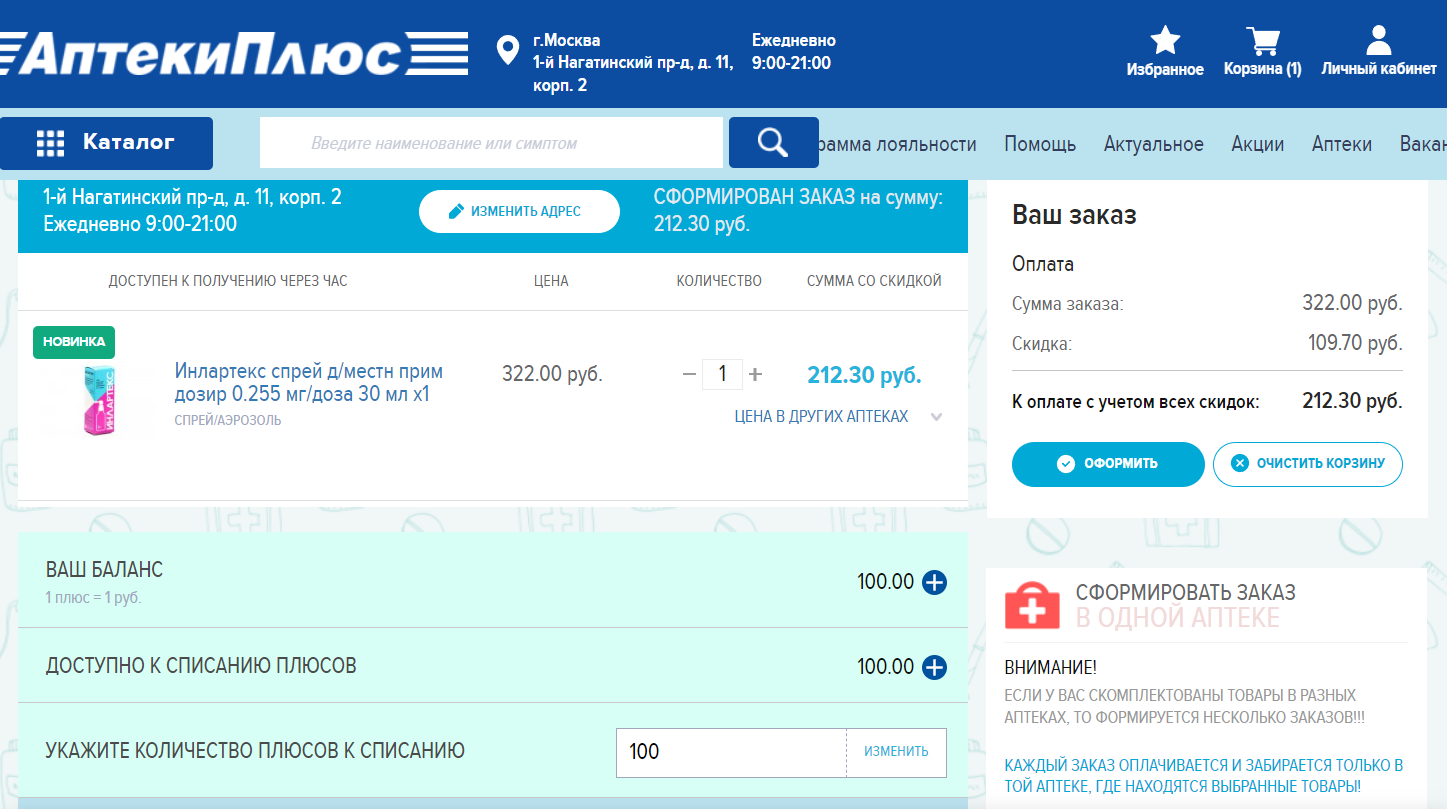Focus the search field for drug name

pyautogui.click(x=491, y=143)
